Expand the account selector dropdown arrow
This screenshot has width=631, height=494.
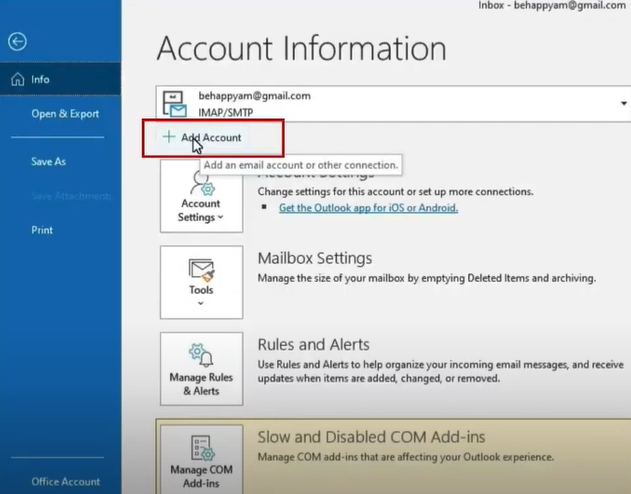coord(623,104)
